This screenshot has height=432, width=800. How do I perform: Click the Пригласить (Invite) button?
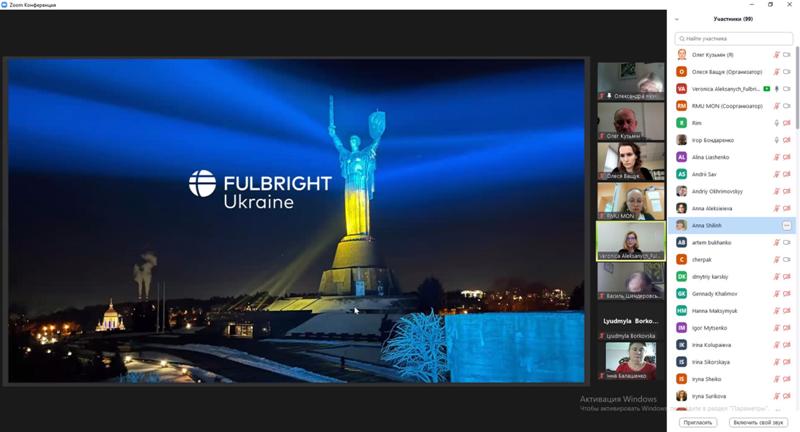click(697, 422)
